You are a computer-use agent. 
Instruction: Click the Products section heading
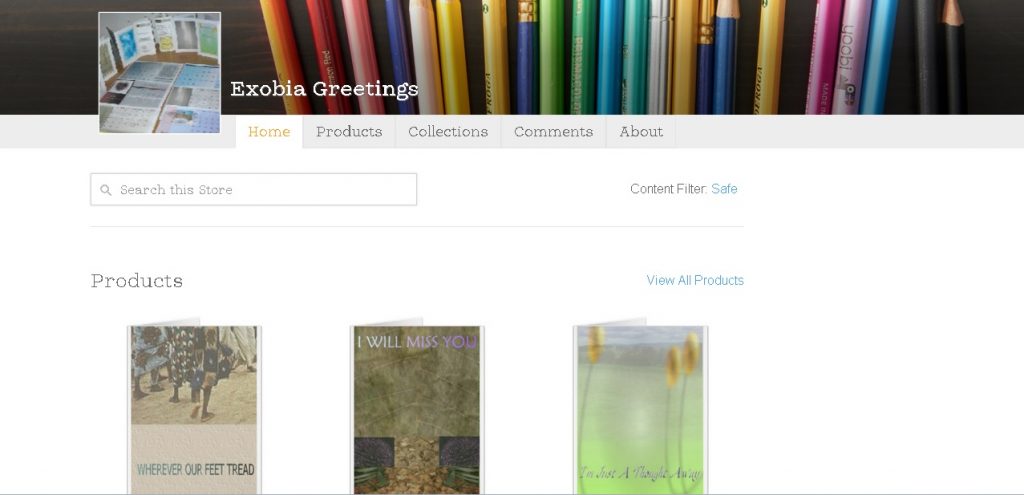(136, 281)
